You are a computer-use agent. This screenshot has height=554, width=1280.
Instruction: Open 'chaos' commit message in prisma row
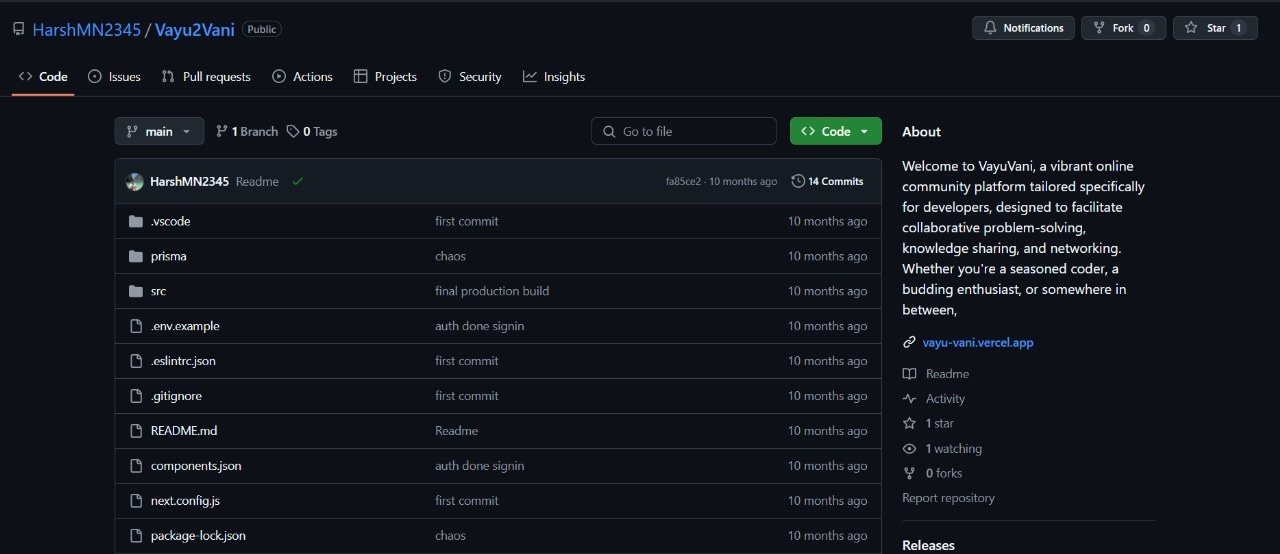tap(450, 256)
